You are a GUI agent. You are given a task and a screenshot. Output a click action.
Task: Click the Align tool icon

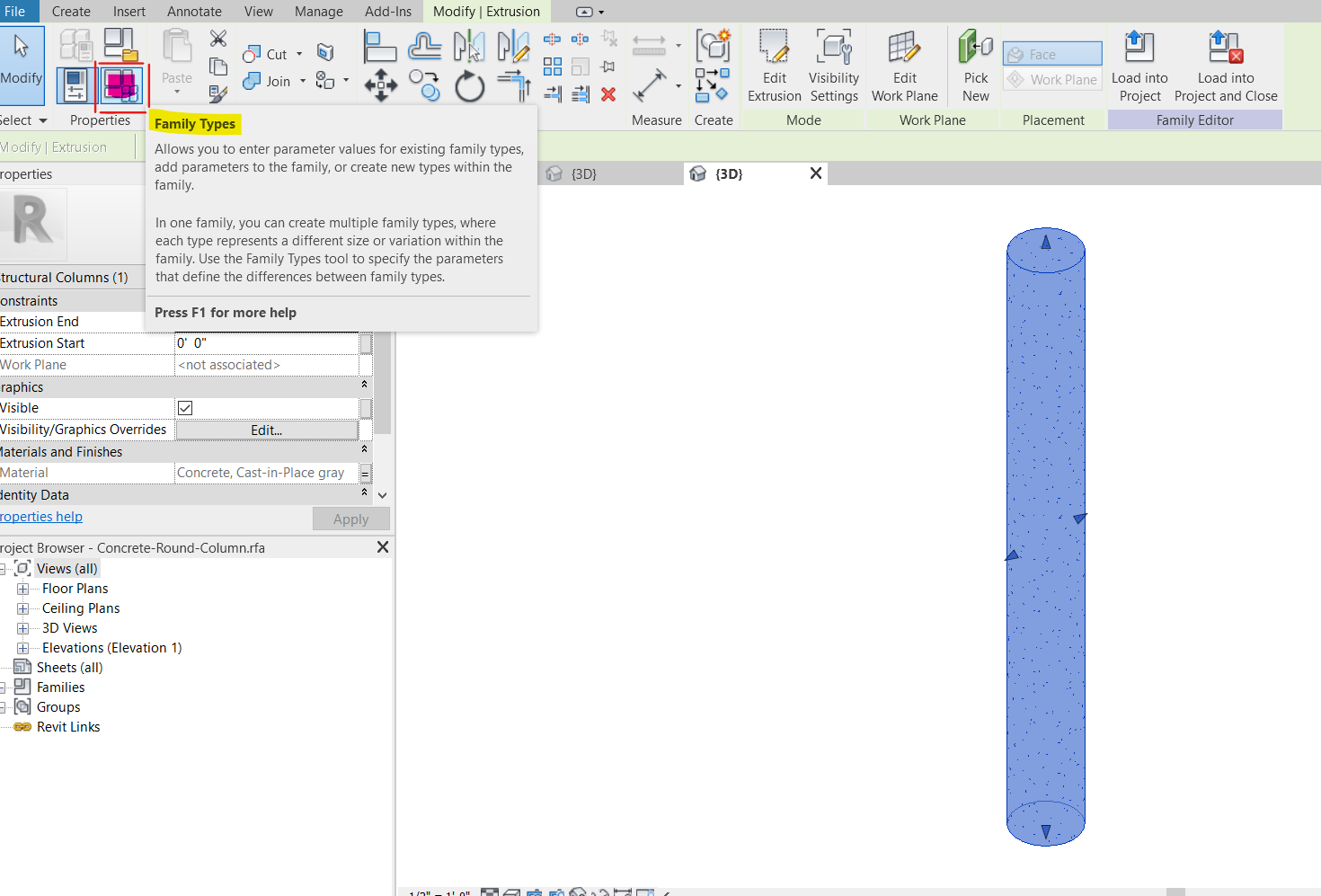point(380,45)
